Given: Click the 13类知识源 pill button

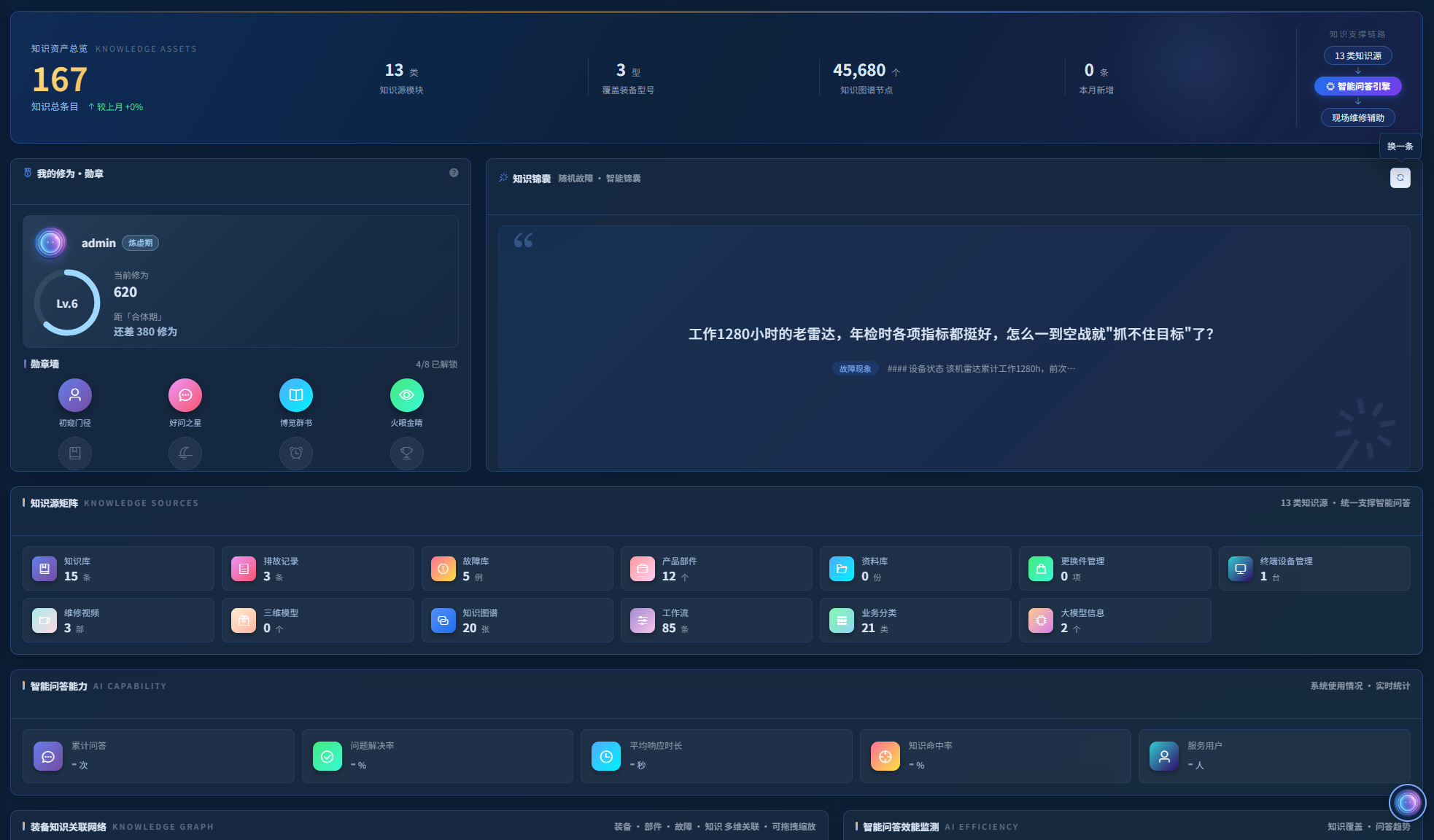Looking at the screenshot, I should 1357,55.
